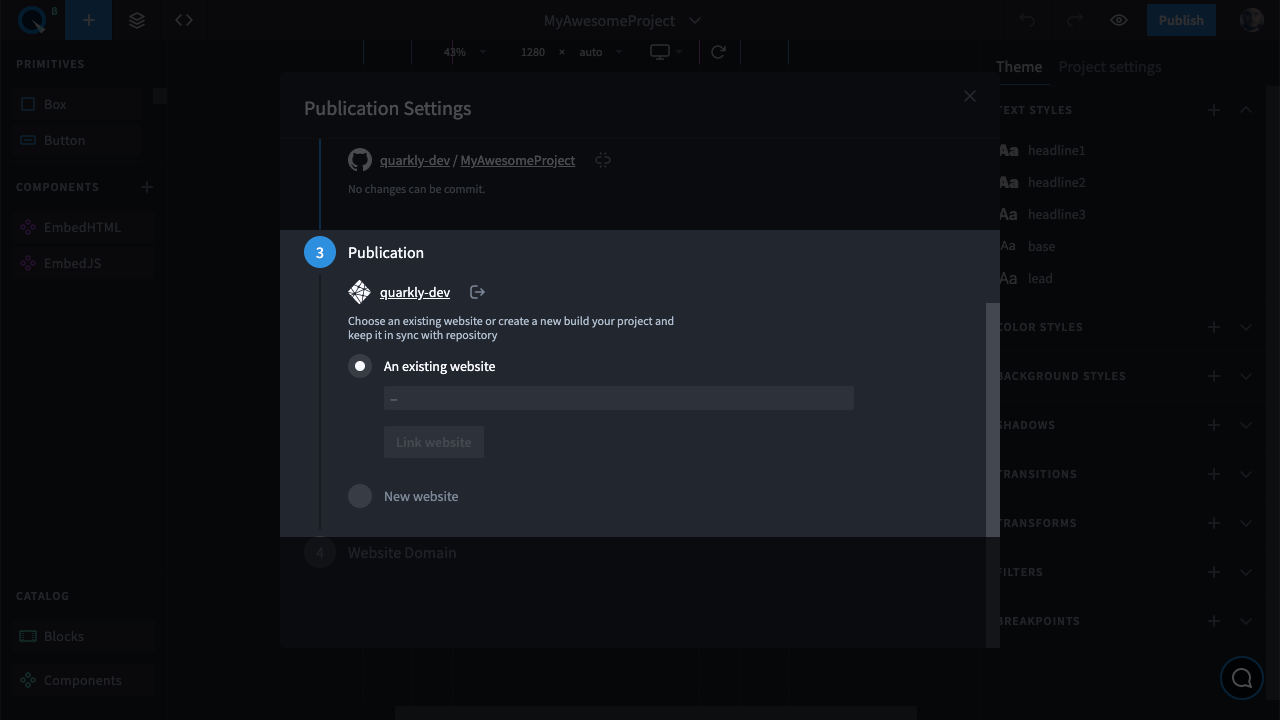Select the EmbedHTML component
Screen dimensions: 1280x720
coord(85,227)
